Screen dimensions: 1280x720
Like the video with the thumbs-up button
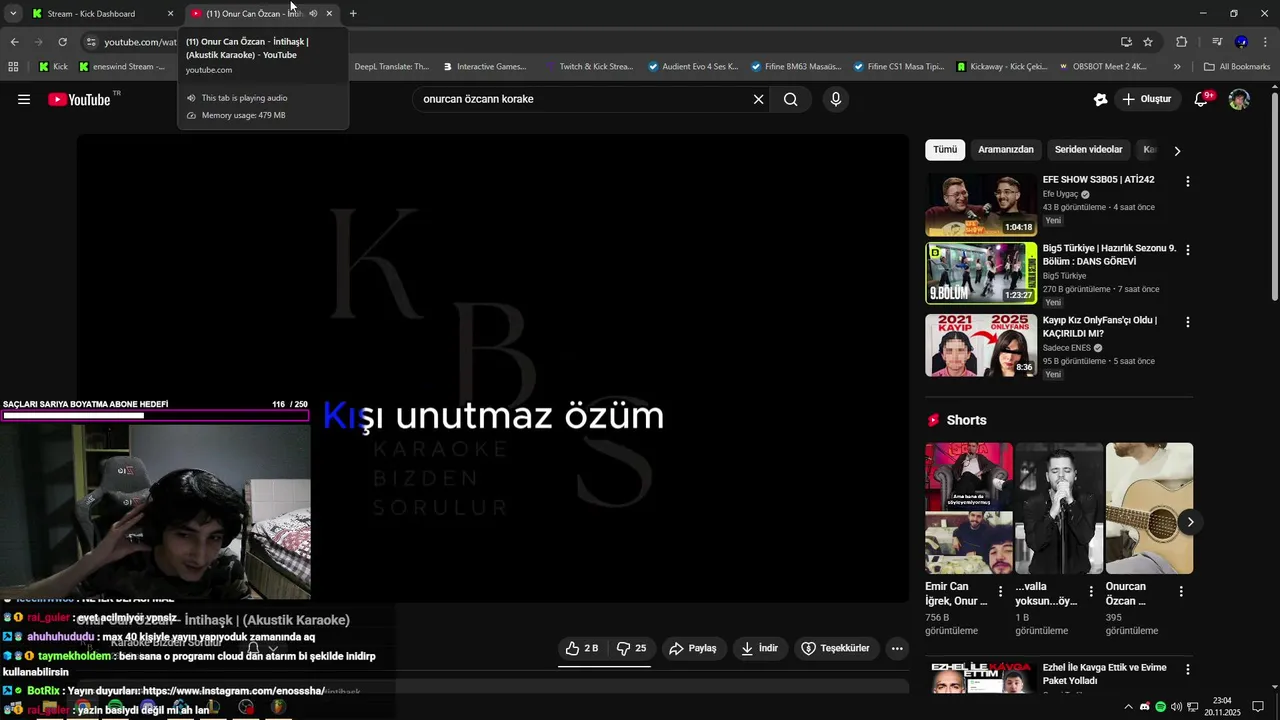582,648
